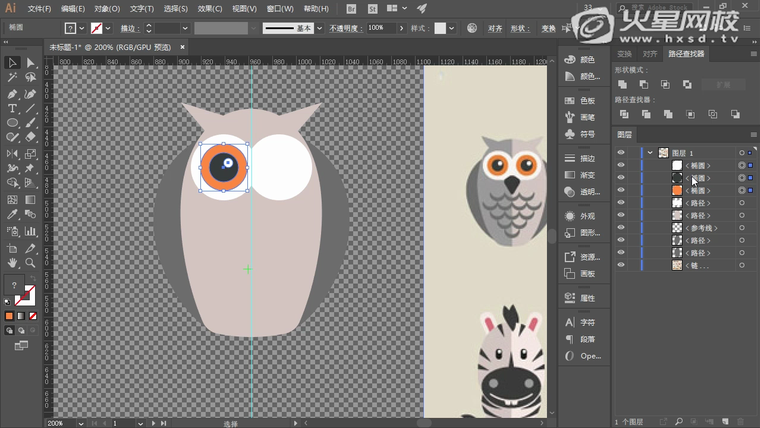Toggle visibility of the 参考线 layer item

[621, 228]
